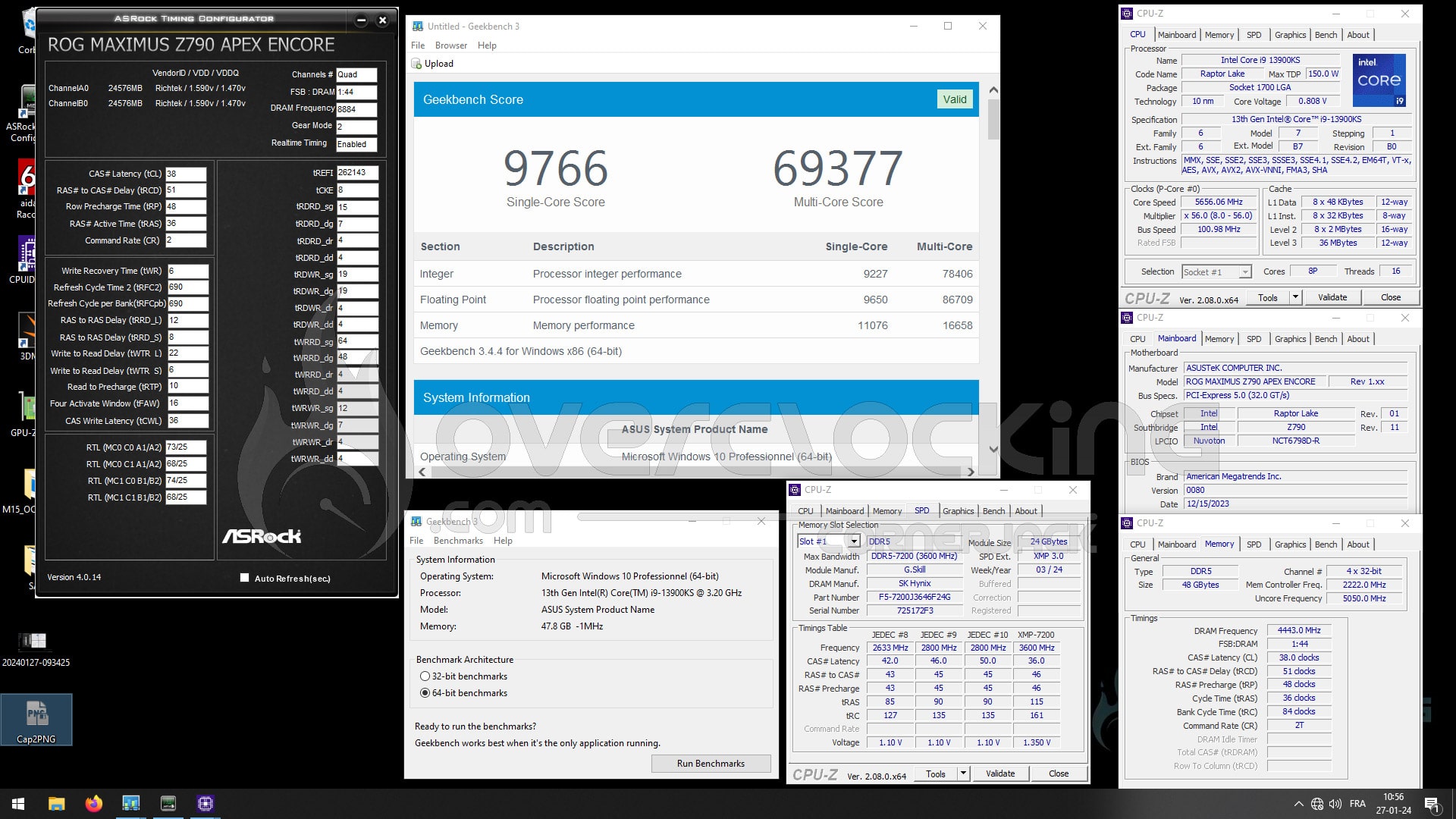Open the Slot #1 memory slot dropdown
1456x819 pixels.
(x=854, y=541)
